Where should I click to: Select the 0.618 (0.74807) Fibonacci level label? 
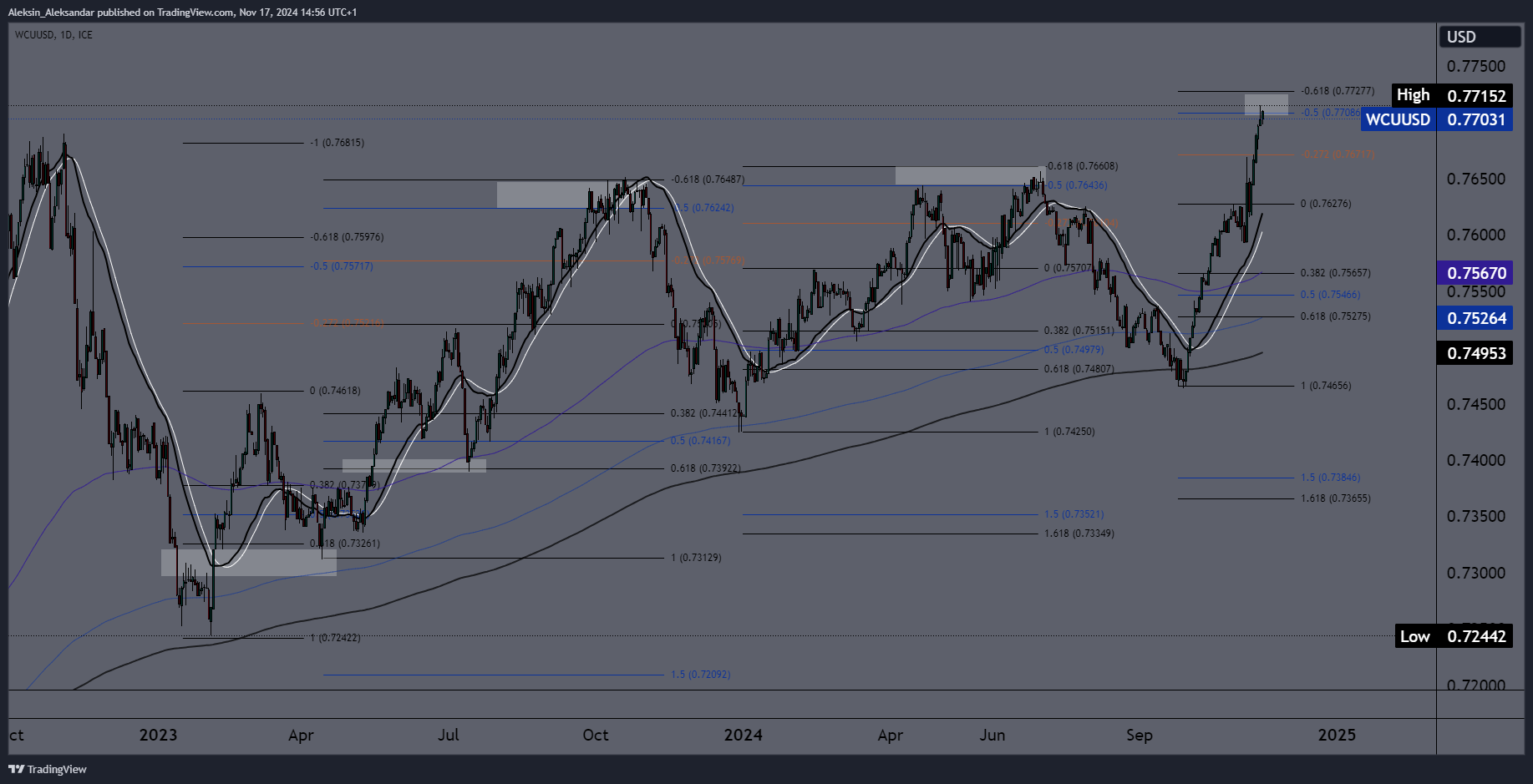click(1079, 369)
